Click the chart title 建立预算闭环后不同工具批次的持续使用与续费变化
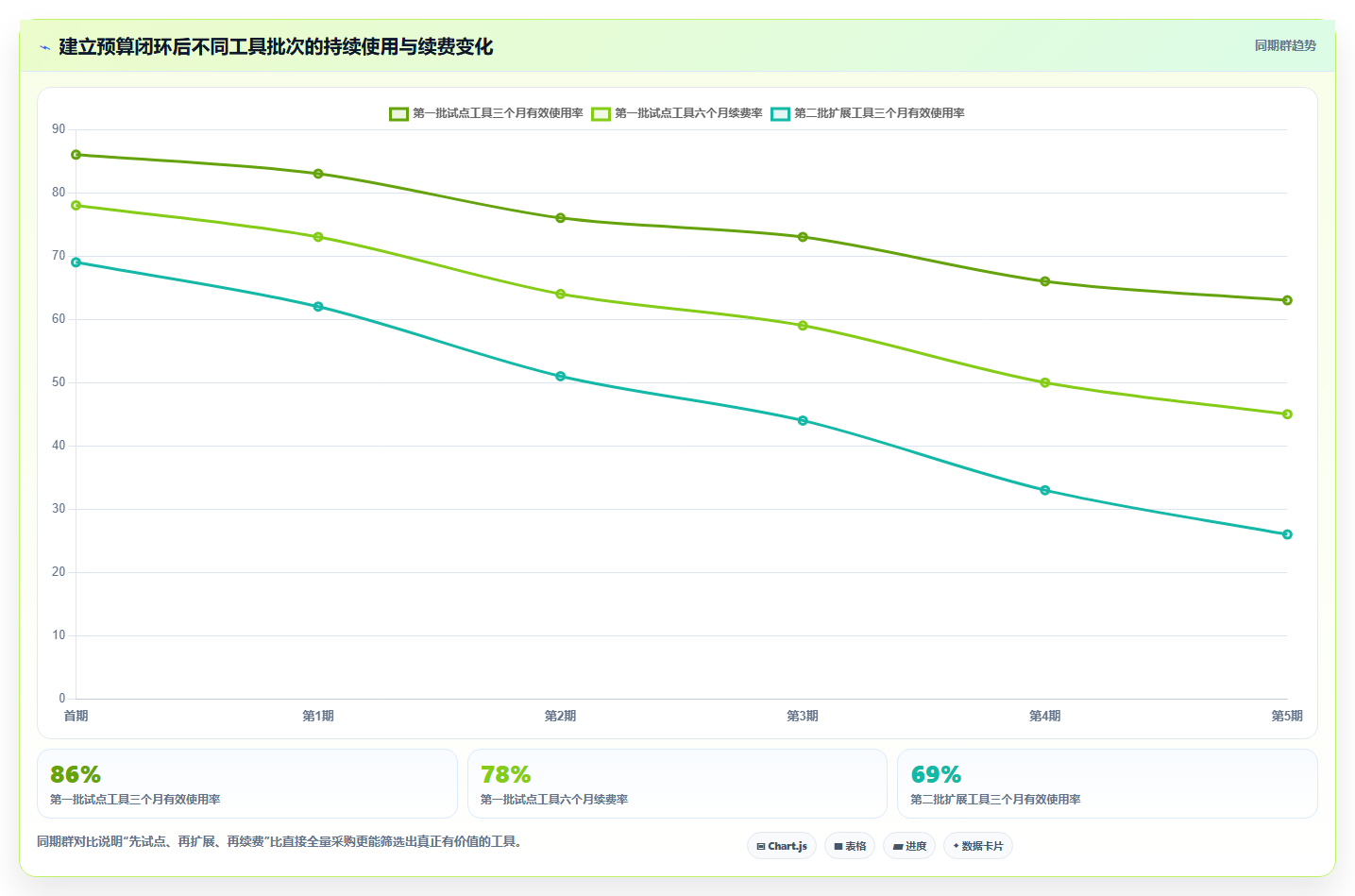1355x896 pixels. 276,47
